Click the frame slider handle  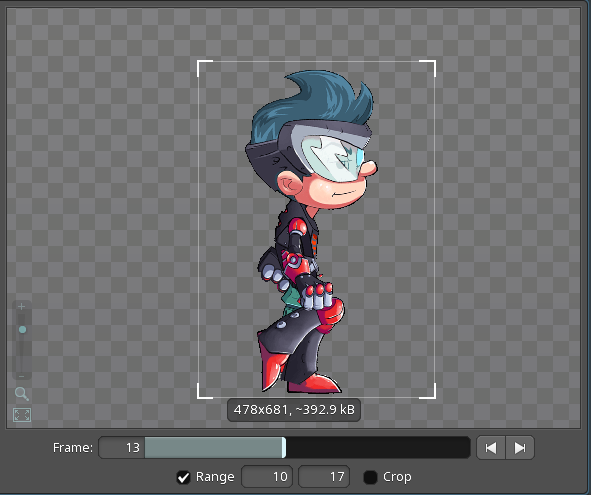coord(284,447)
